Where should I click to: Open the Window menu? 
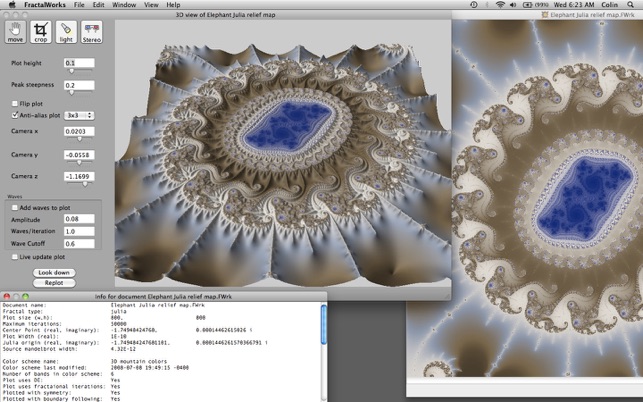[124, 5]
